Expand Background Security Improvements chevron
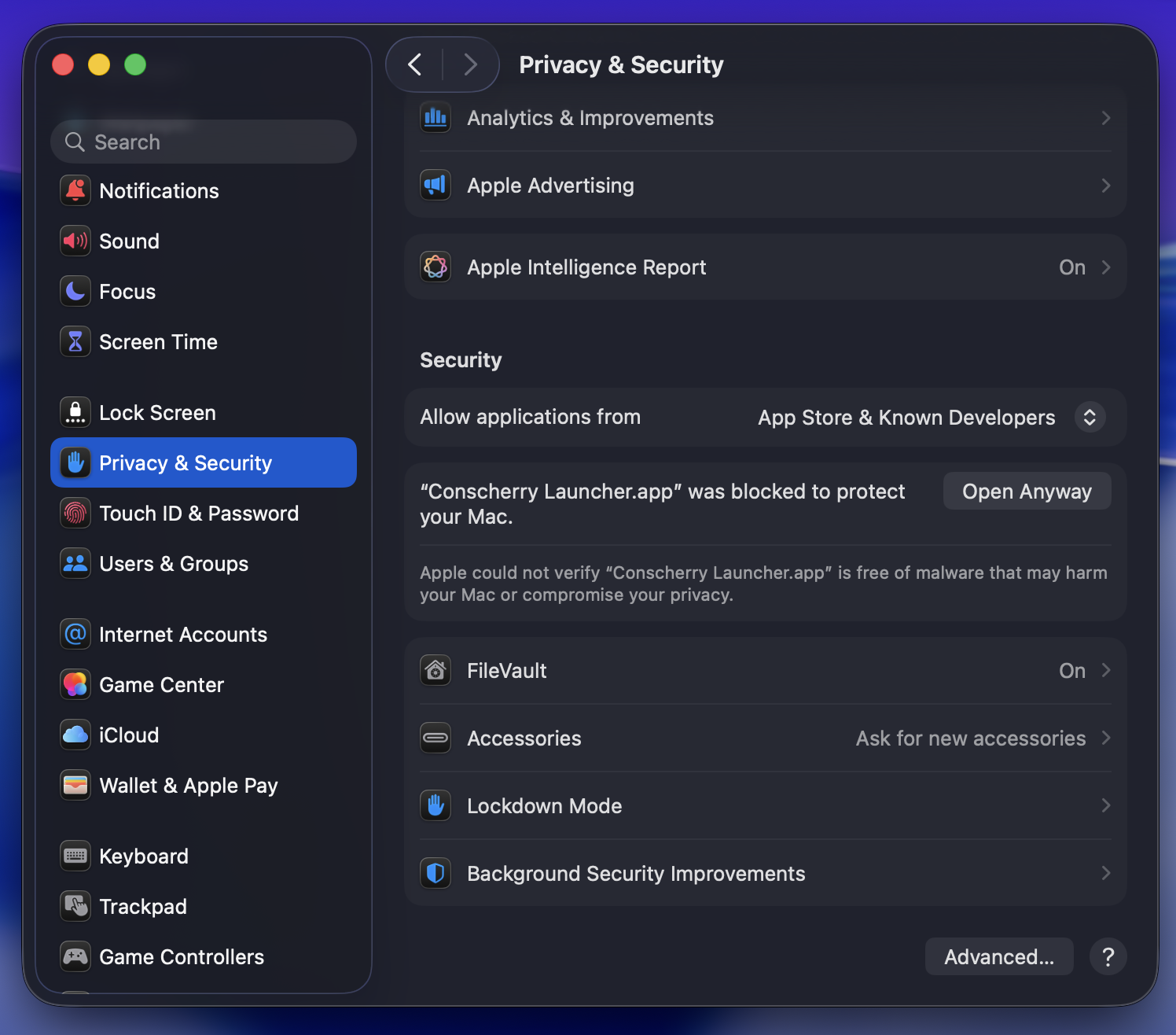This screenshot has width=1176, height=1035. (x=1106, y=874)
